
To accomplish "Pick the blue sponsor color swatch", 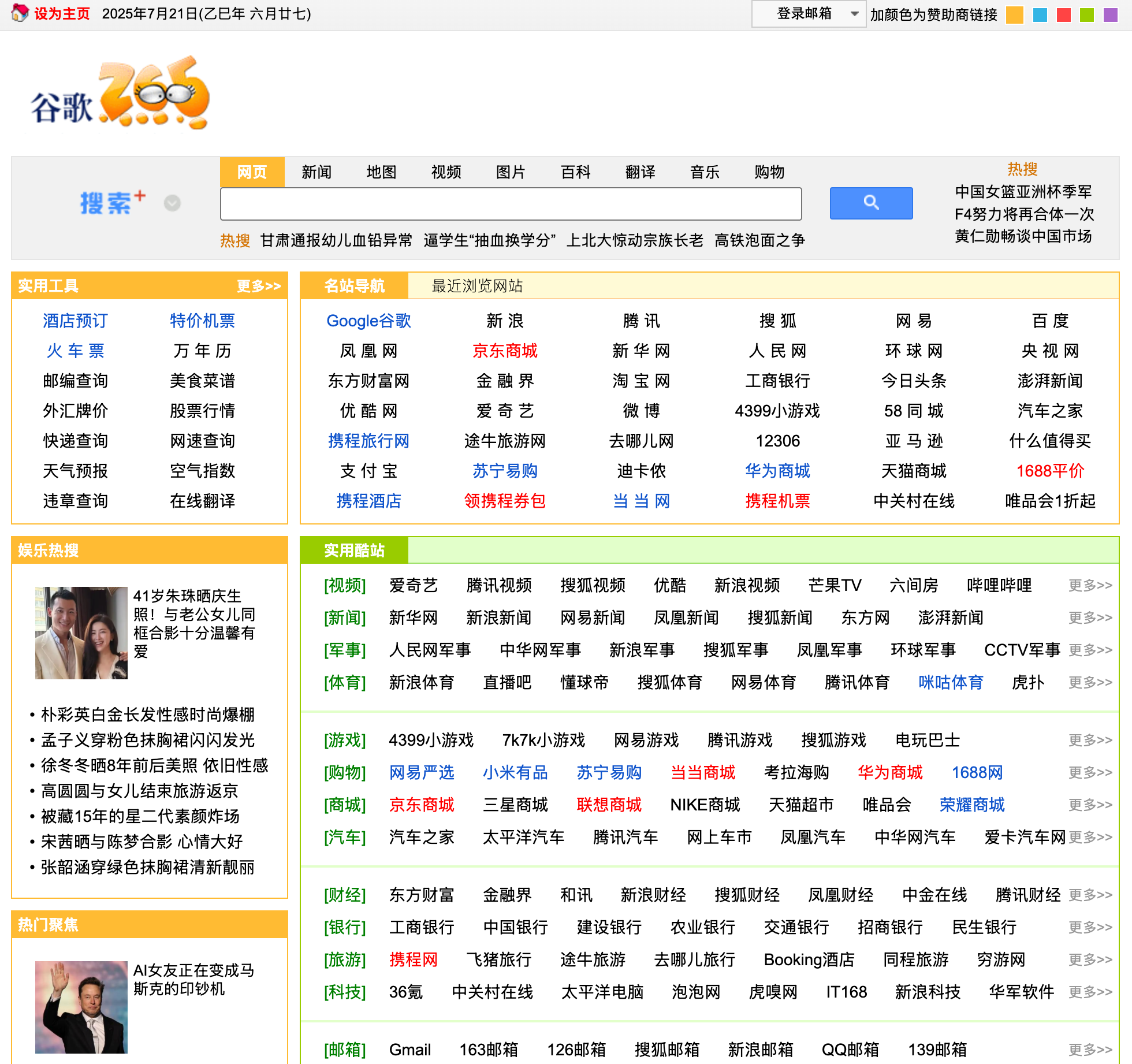I will pyautogui.click(x=1040, y=14).
